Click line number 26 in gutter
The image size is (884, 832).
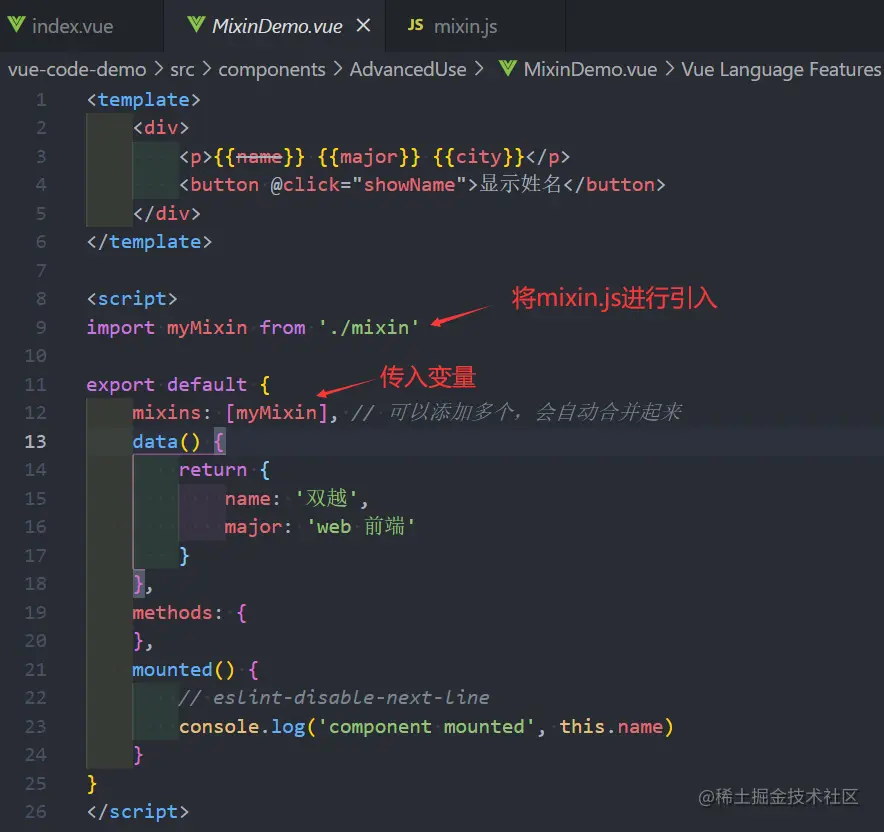tap(36, 811)
